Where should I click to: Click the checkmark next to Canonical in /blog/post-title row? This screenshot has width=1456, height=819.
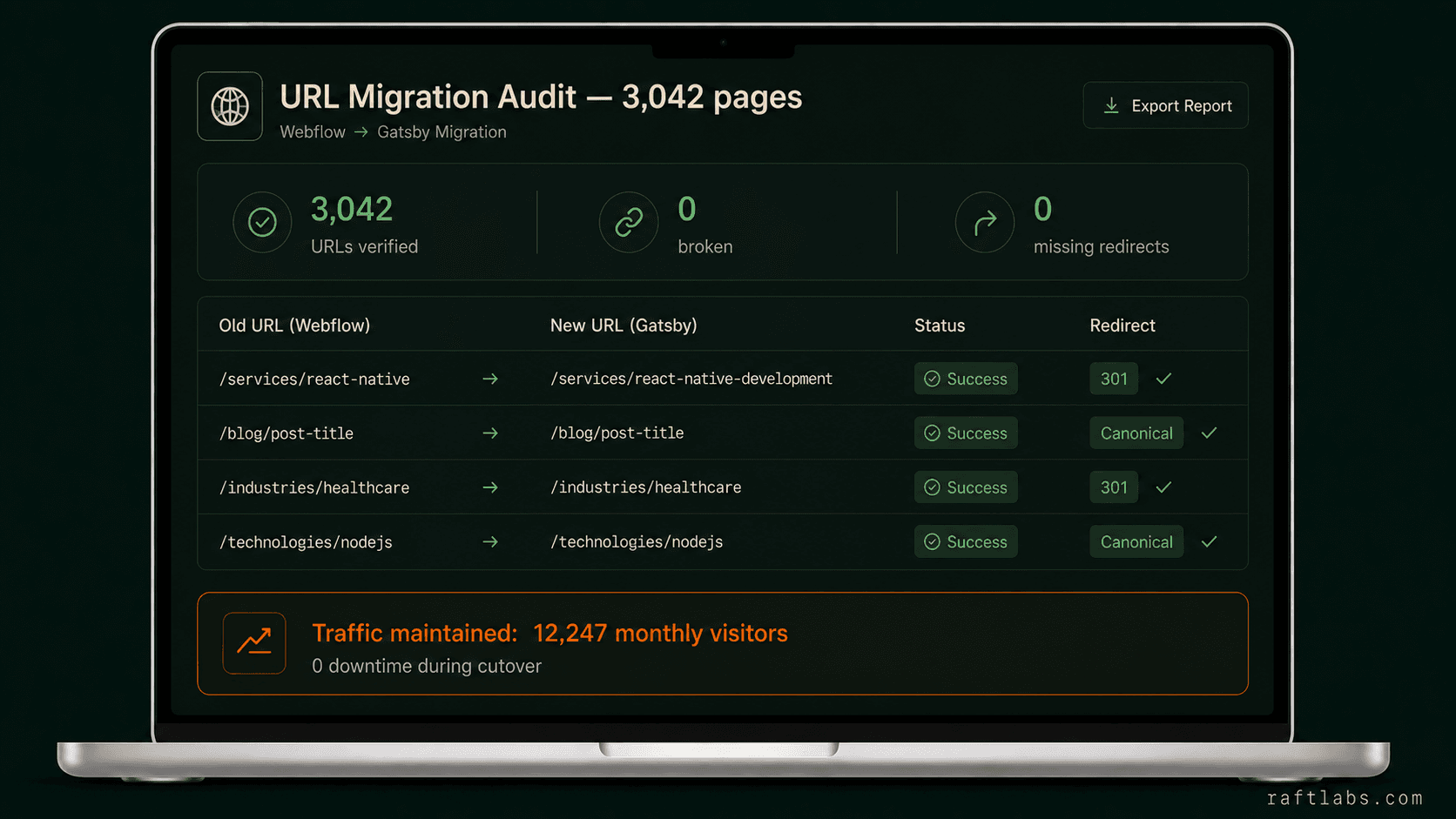(1209, 433)
